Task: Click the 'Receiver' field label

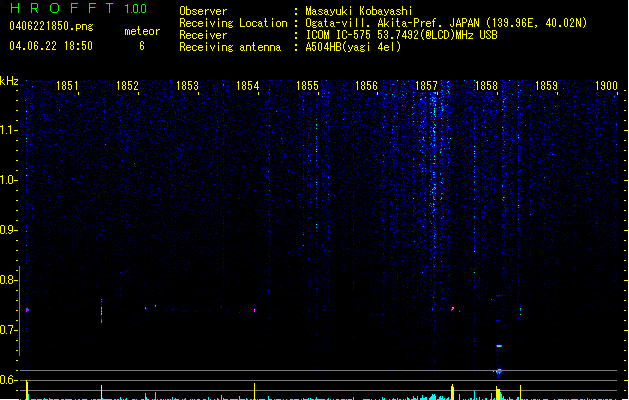Action: (x=203, y=35)
